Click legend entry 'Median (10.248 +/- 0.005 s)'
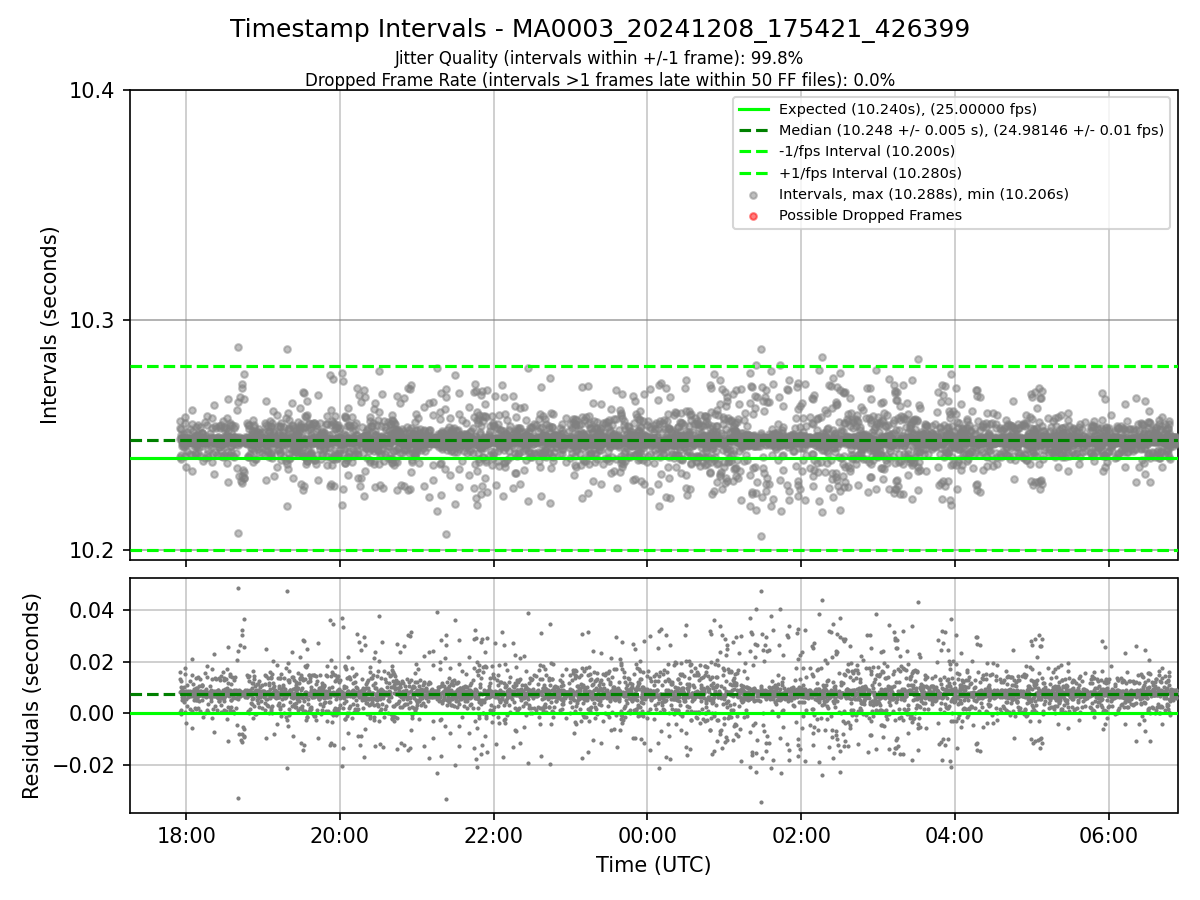The width and height of the screenshot is (1200, 900). [x=971, y=130]
